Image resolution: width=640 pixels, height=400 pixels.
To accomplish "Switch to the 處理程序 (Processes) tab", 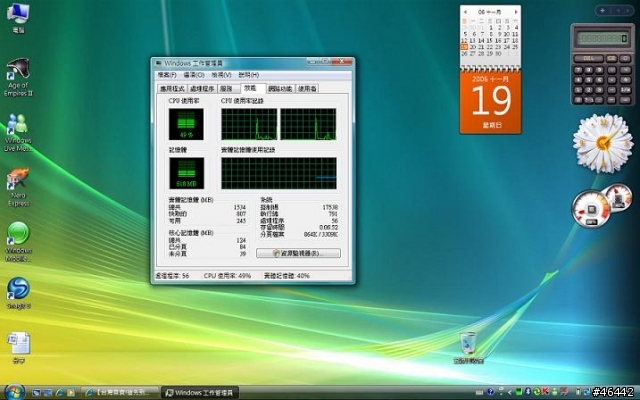I will point(202,89).
